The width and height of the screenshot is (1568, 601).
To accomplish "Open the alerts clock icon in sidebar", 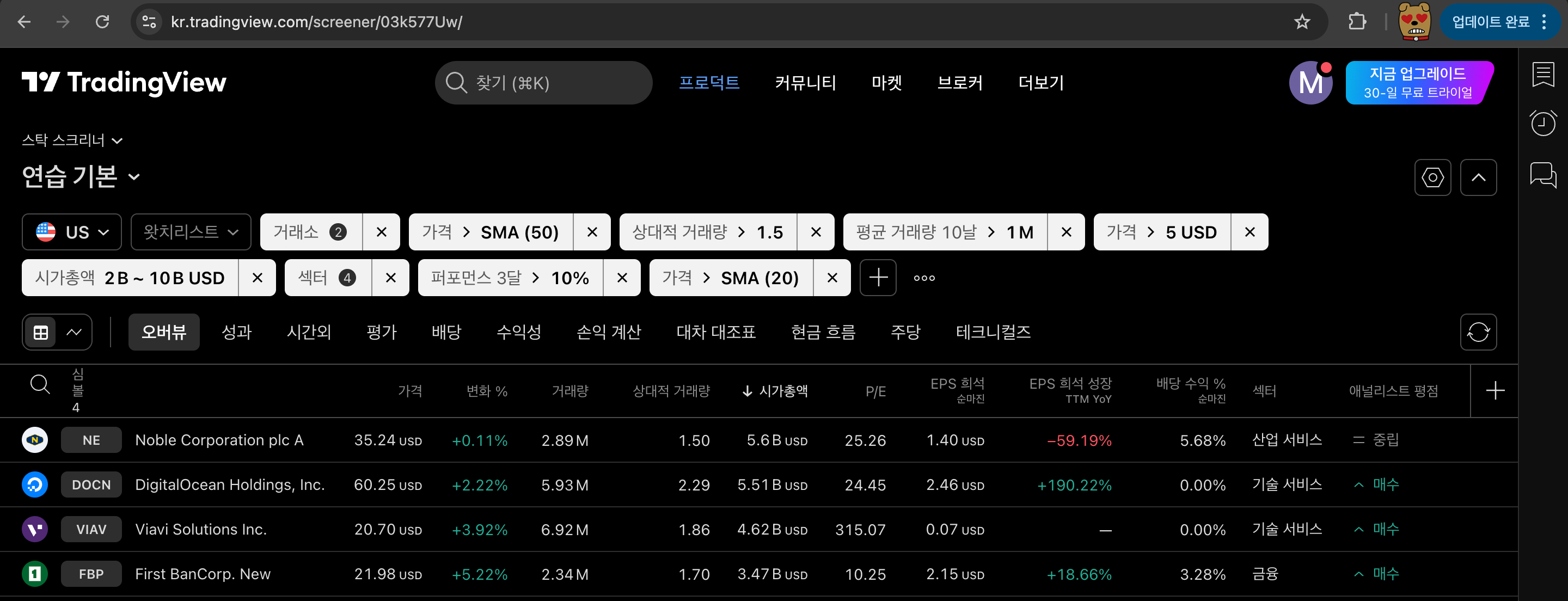I will click(x=1542, y=124).
